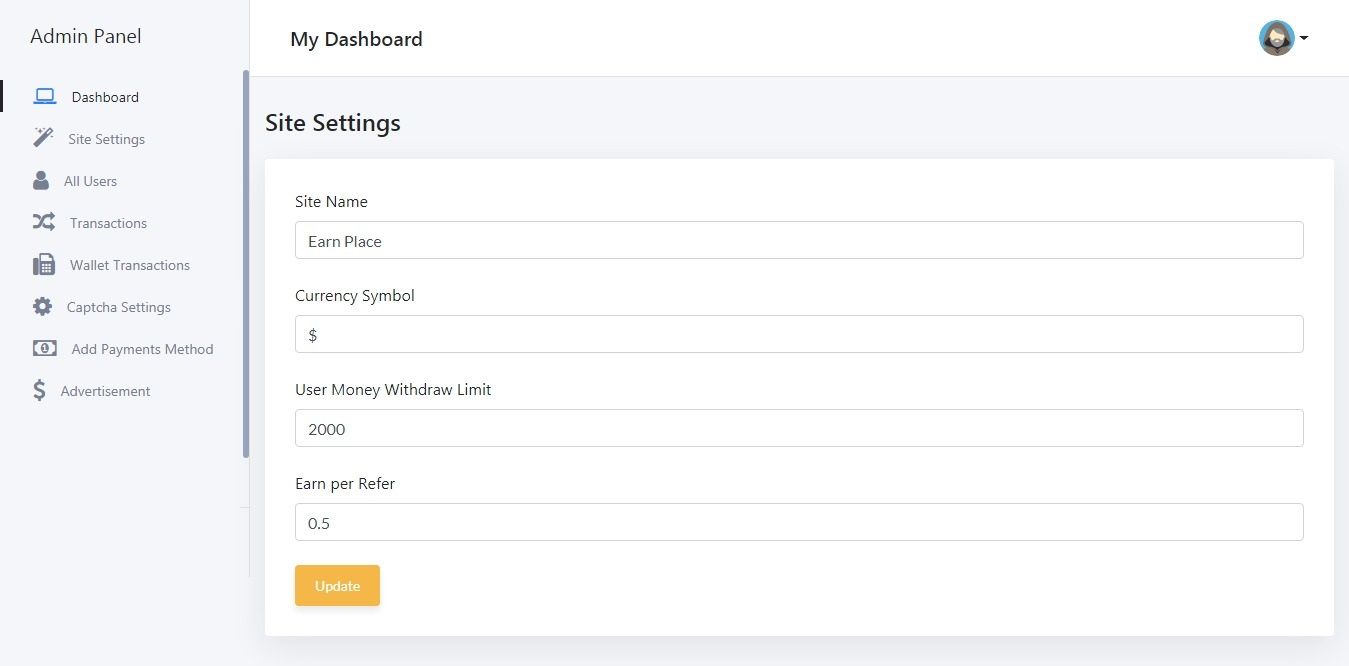This screenshot has height=666, width=1349.
Task: Click the Admin Panel title link
Action: click(x=86, y=37)
